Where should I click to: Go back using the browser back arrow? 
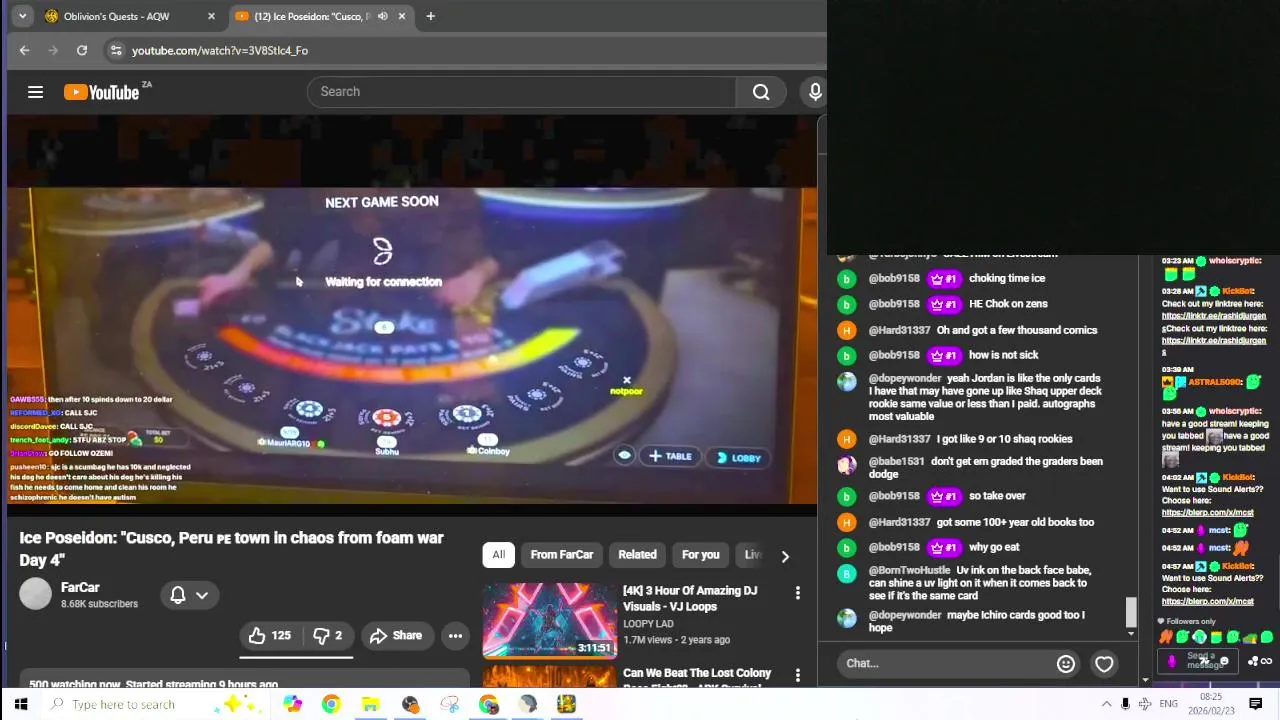click(24, 50)
